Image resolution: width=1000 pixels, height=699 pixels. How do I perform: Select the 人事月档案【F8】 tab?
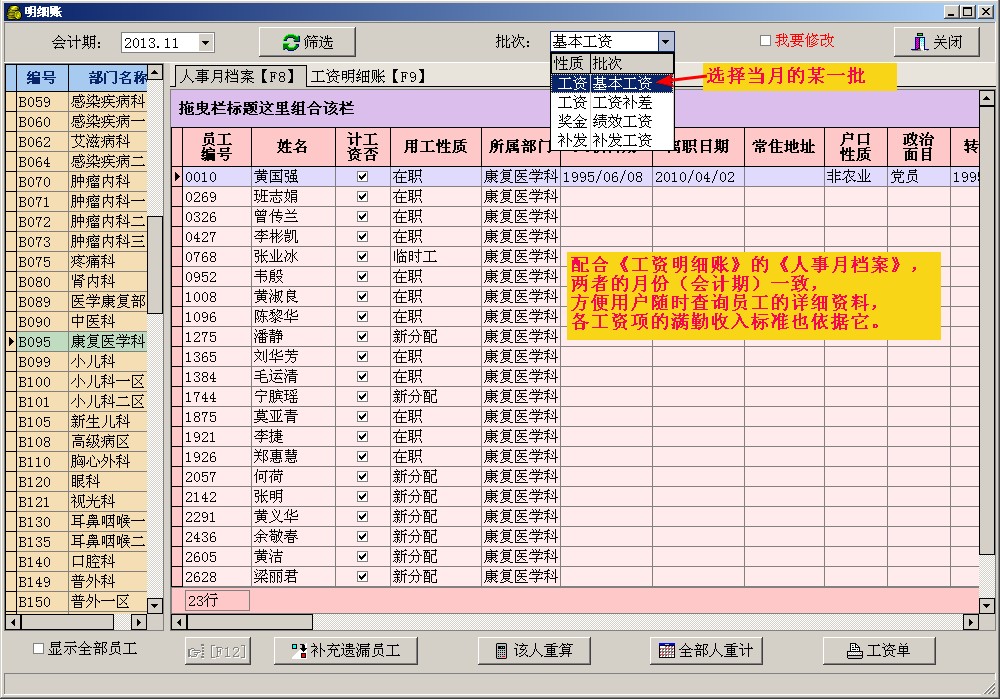(237, 76)
